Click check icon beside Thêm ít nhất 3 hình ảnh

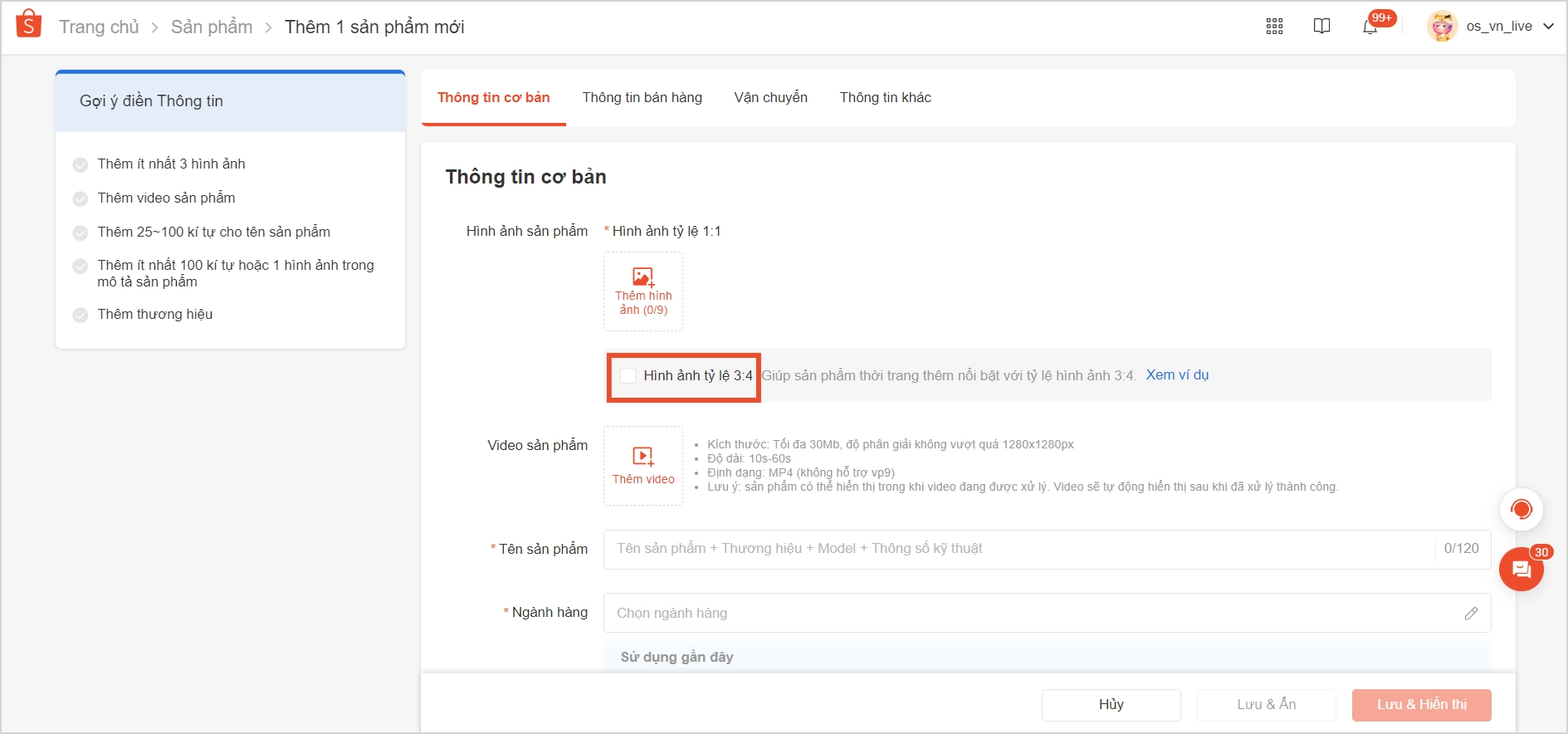tap(81, 165)
